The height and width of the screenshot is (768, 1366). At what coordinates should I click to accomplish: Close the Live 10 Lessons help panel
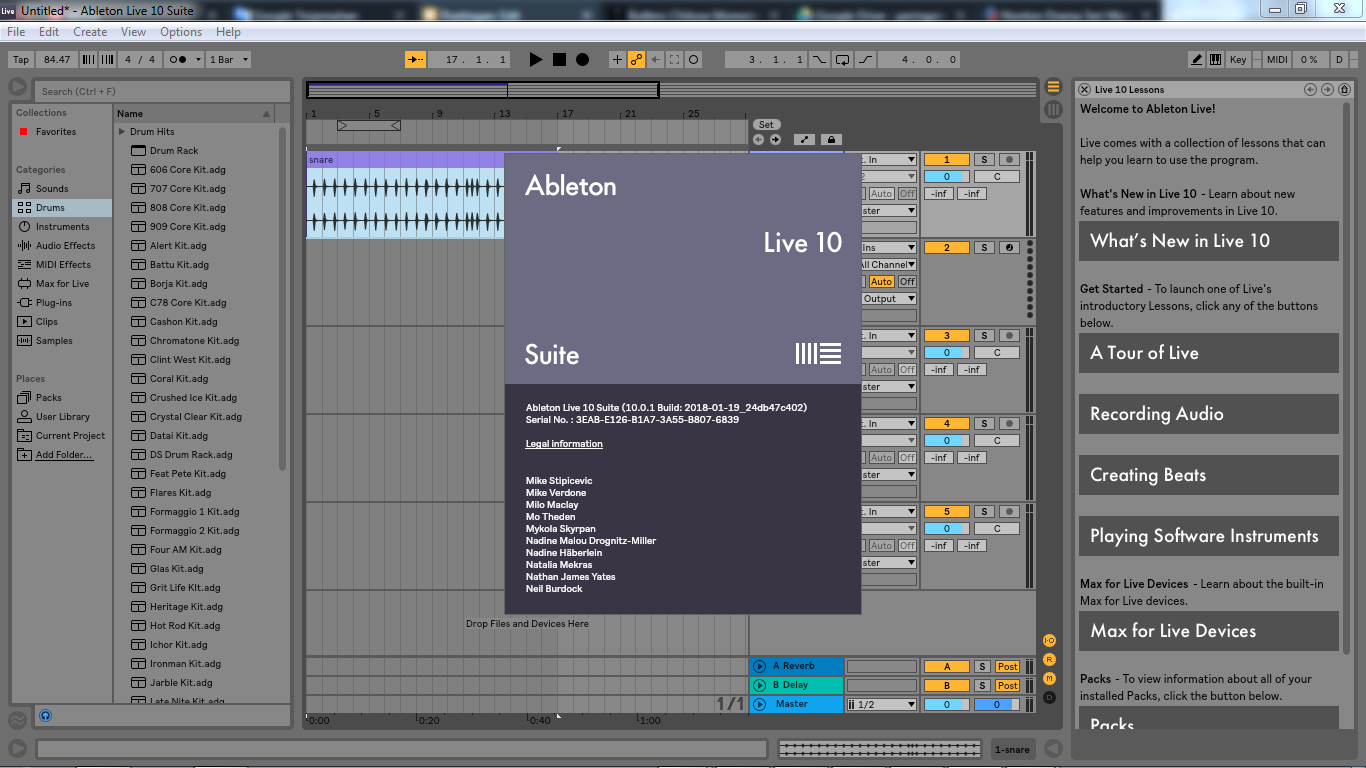pyautogui.click(x=1084, y=90)
